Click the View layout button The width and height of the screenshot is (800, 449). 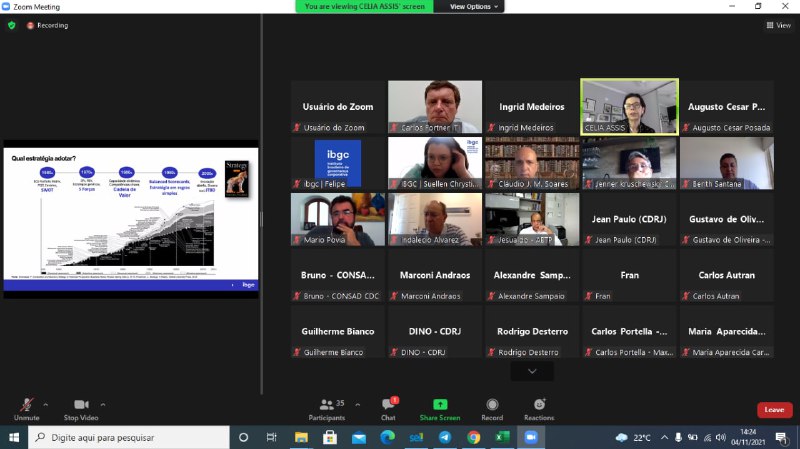pyautogui.click(x=779, y=25)
